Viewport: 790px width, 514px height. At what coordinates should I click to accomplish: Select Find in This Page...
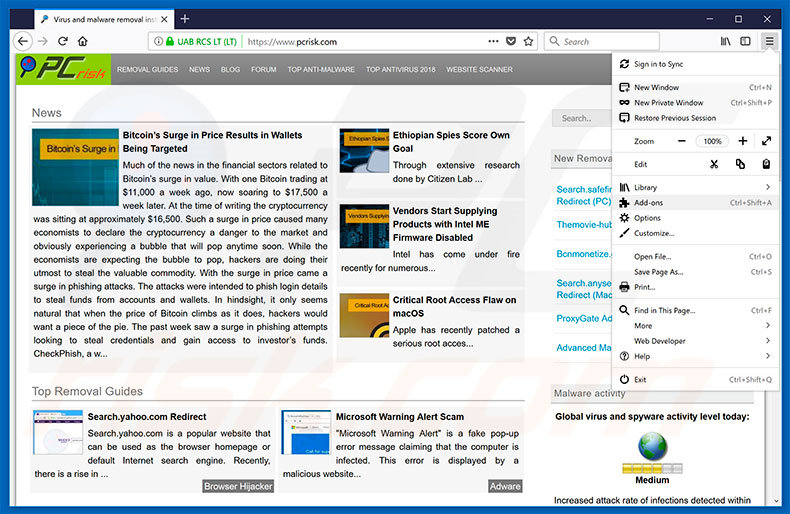[x=695, y=310]
